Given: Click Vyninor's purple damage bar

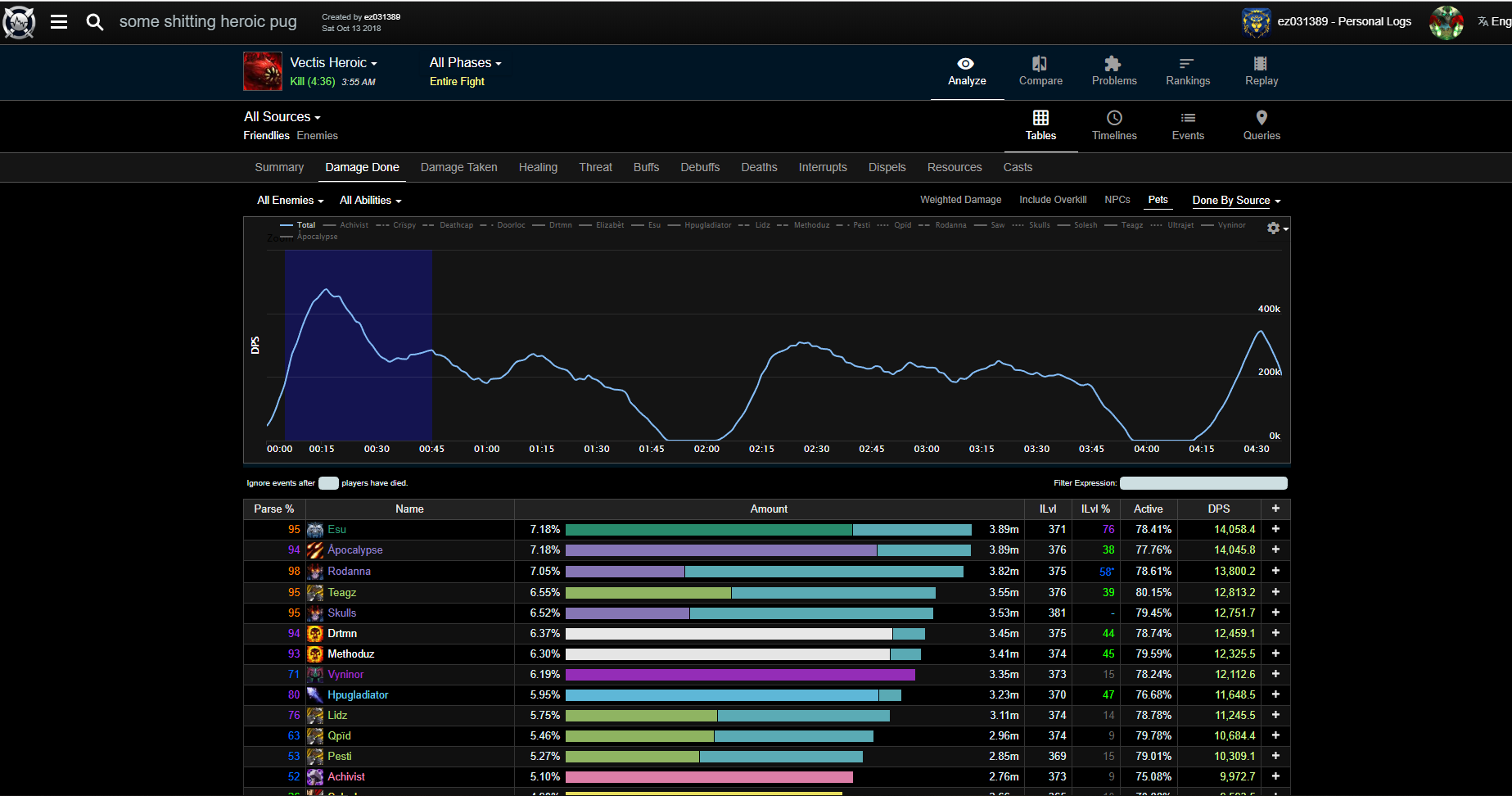Looking at the screenshot, I should point(740,675).
